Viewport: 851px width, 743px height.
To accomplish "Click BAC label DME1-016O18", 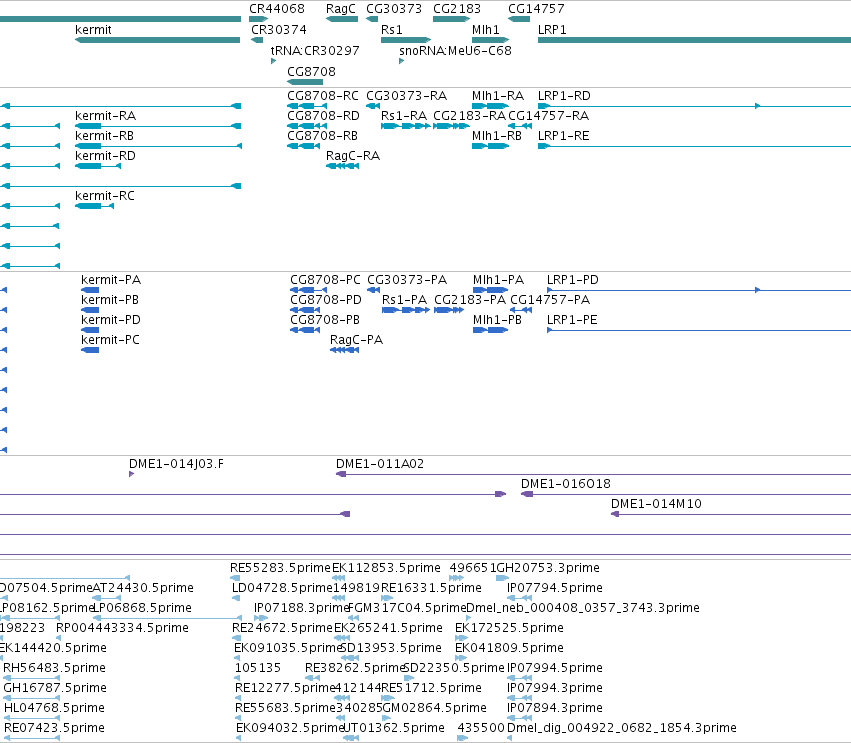I will pyautogui.click(x=566, y=484).
